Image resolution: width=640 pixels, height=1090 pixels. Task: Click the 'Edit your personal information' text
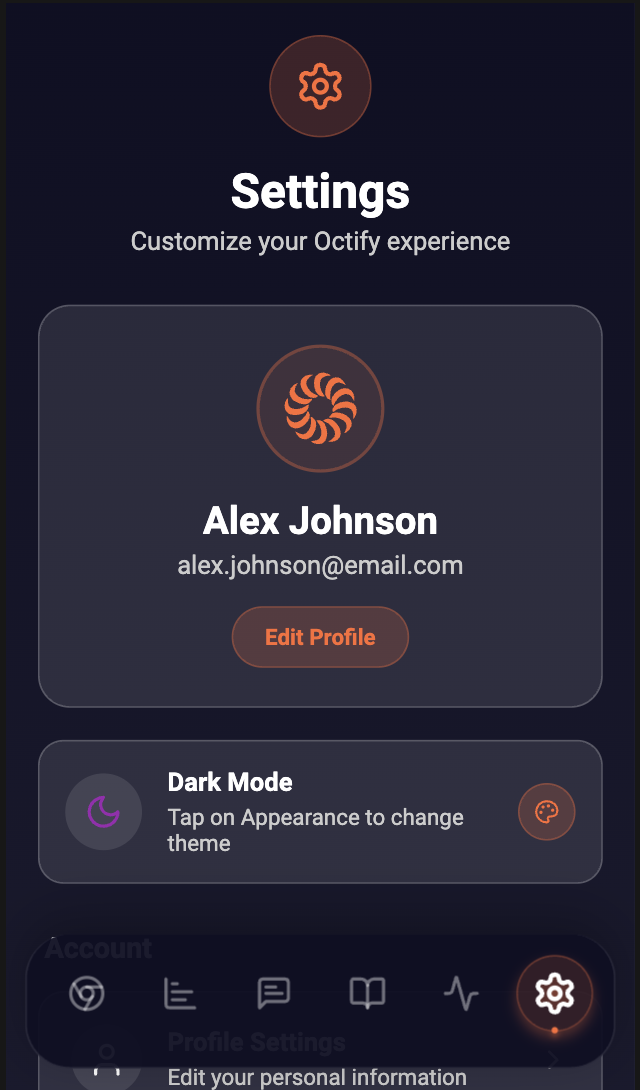[x=317, y=1077]
